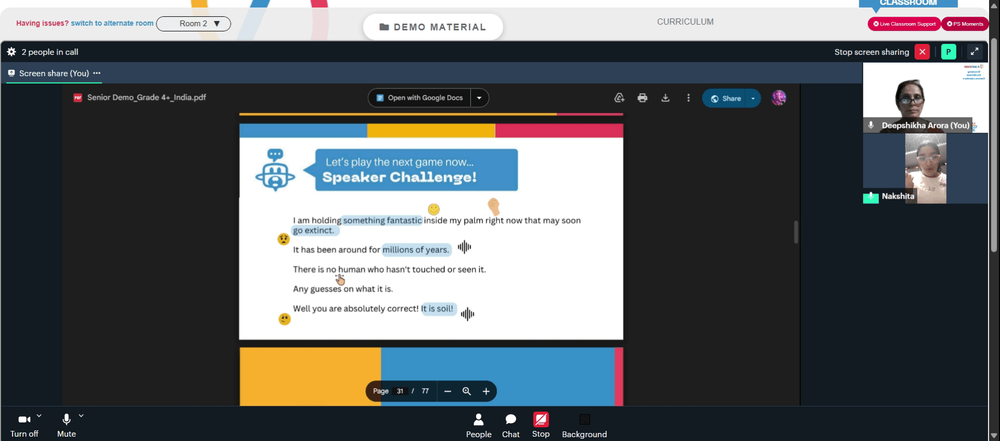Viewport: 1000px width, 441px height.
Task: Select Nakshita video thumbnail
Action: pos(925,168)
